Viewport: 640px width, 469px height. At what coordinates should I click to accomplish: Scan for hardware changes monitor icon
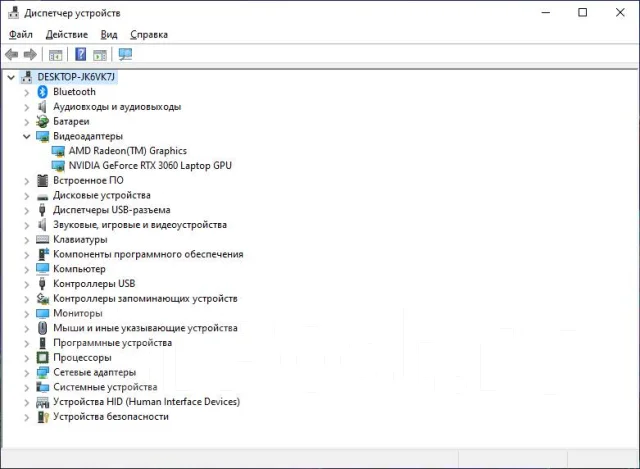(x=125, y=54)
